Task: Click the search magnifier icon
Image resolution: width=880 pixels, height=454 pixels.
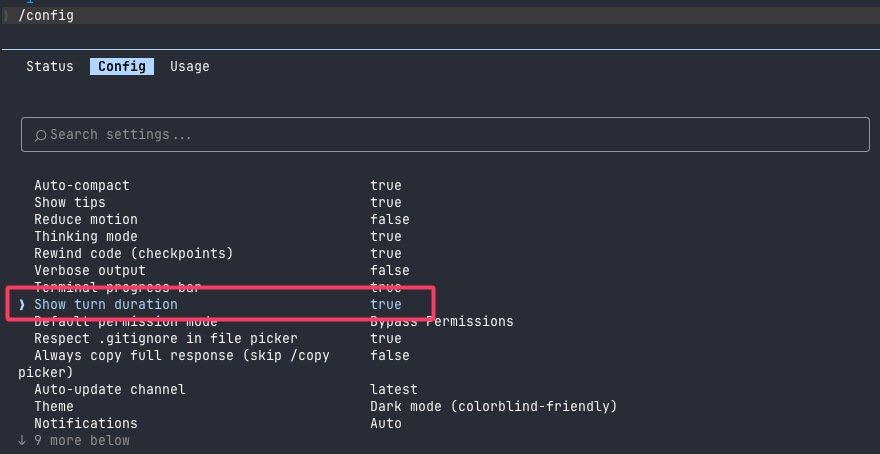Action: [40, 135]
